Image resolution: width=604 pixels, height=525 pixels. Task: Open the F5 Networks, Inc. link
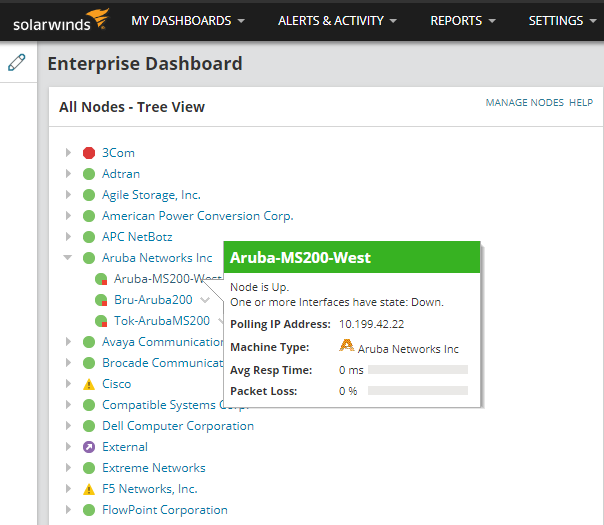[150, 489]
